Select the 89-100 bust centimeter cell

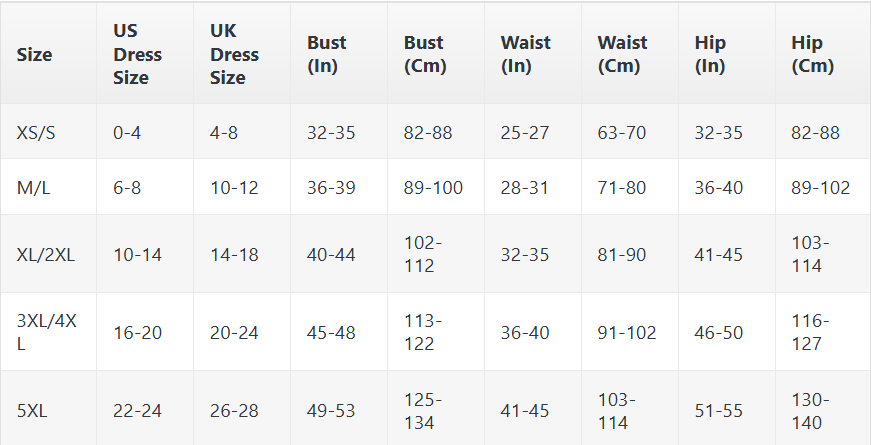pos(433,187)
